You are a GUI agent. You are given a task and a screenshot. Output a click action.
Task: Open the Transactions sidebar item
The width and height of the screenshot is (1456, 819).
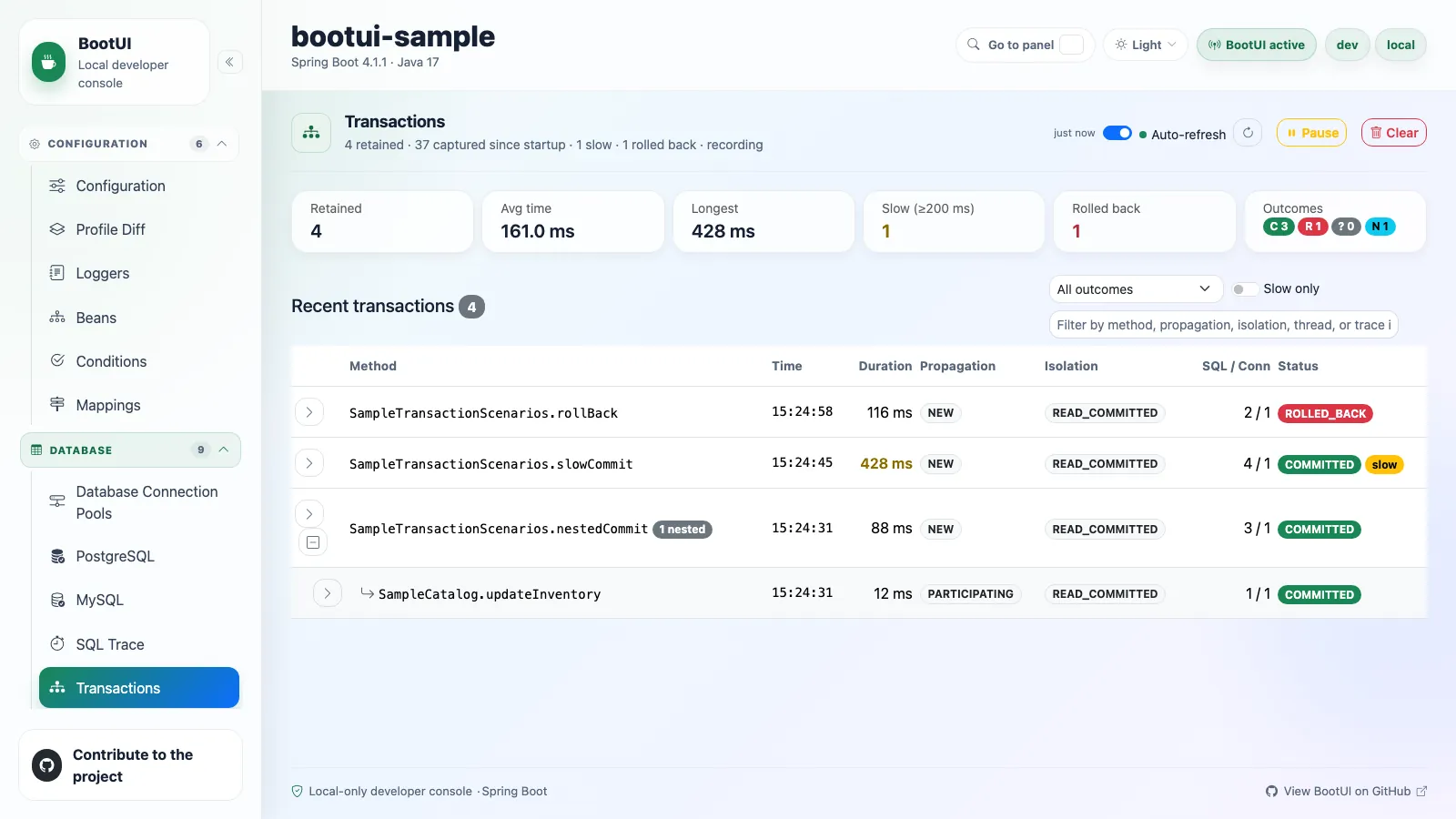139,688
